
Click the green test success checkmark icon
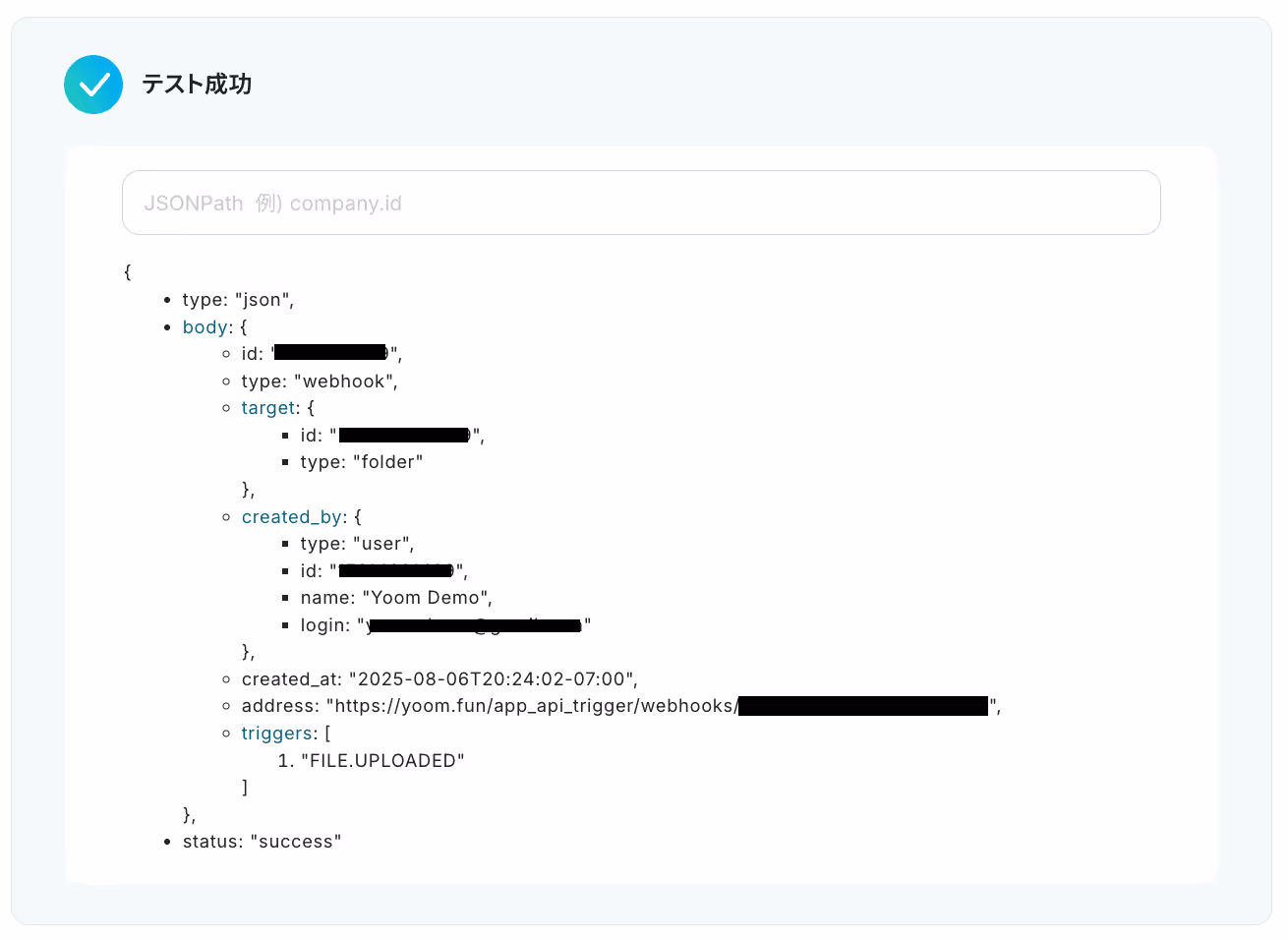pos(93,85)
